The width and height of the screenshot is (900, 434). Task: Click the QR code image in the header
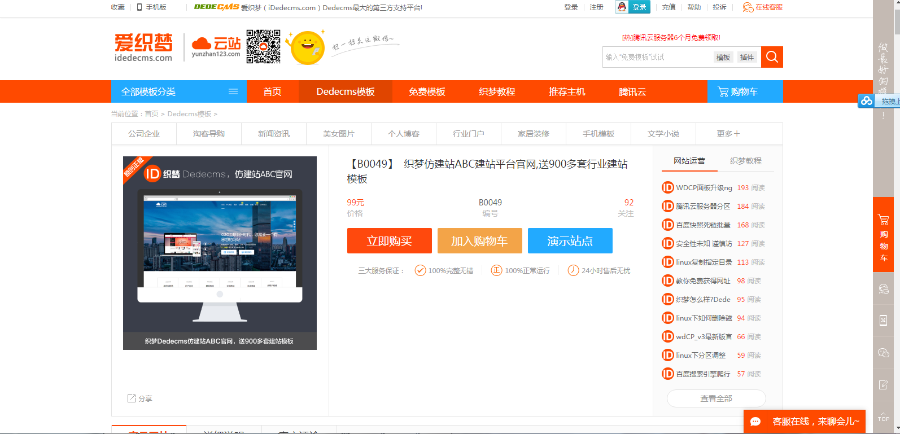pos(263,46)
